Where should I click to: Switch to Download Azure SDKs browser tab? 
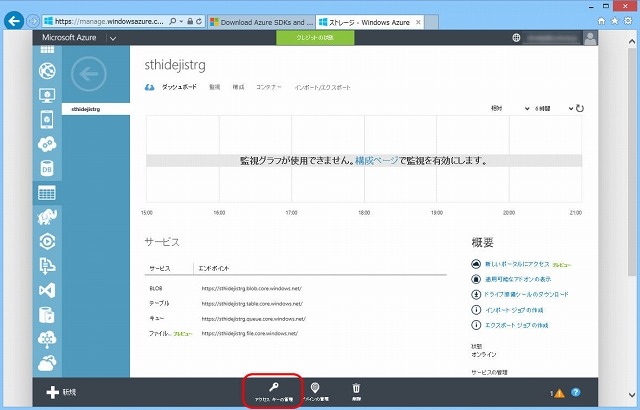click(x=261, y=22)
